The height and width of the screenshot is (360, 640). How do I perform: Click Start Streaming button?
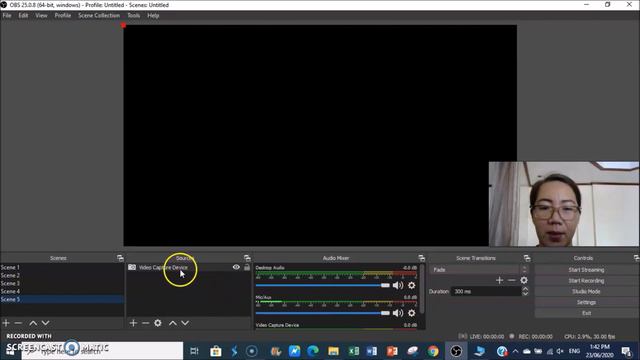[x=586, y=270]
